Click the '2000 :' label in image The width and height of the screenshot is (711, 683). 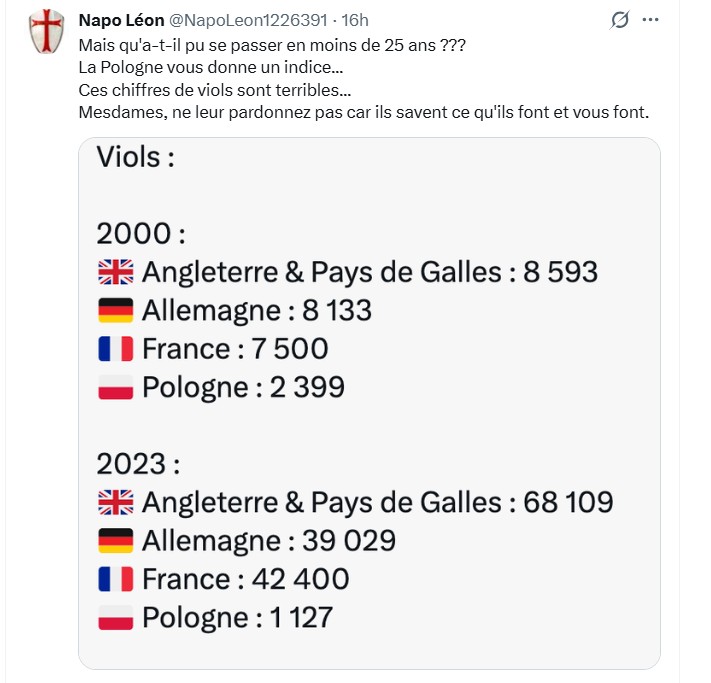[x=140, y=234]
